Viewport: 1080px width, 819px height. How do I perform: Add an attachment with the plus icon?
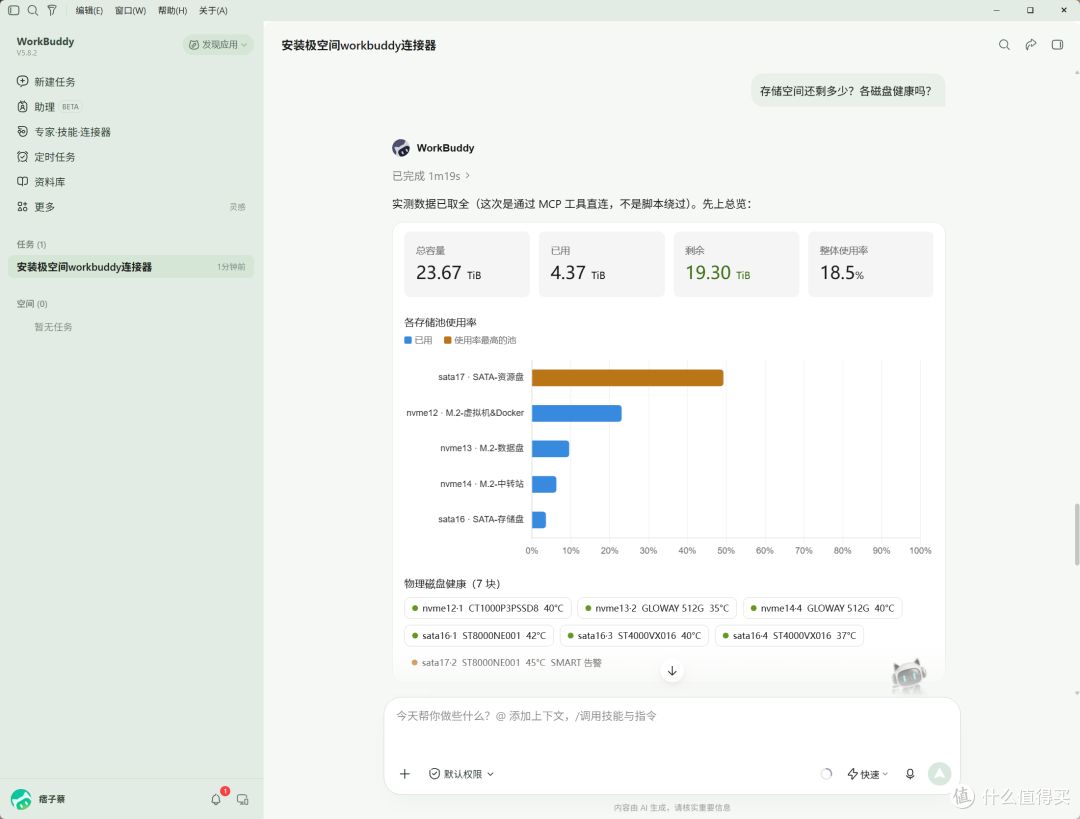[405, 774]
